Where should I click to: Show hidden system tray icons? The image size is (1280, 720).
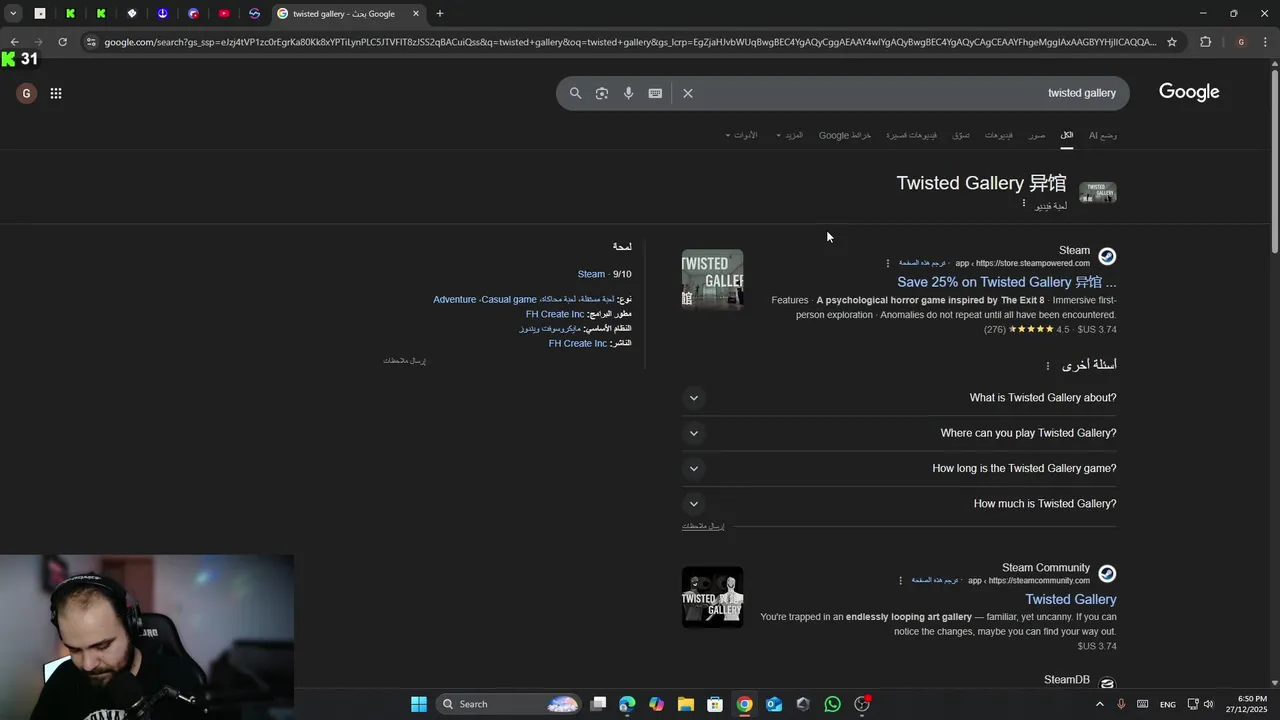click(1100, 704)
